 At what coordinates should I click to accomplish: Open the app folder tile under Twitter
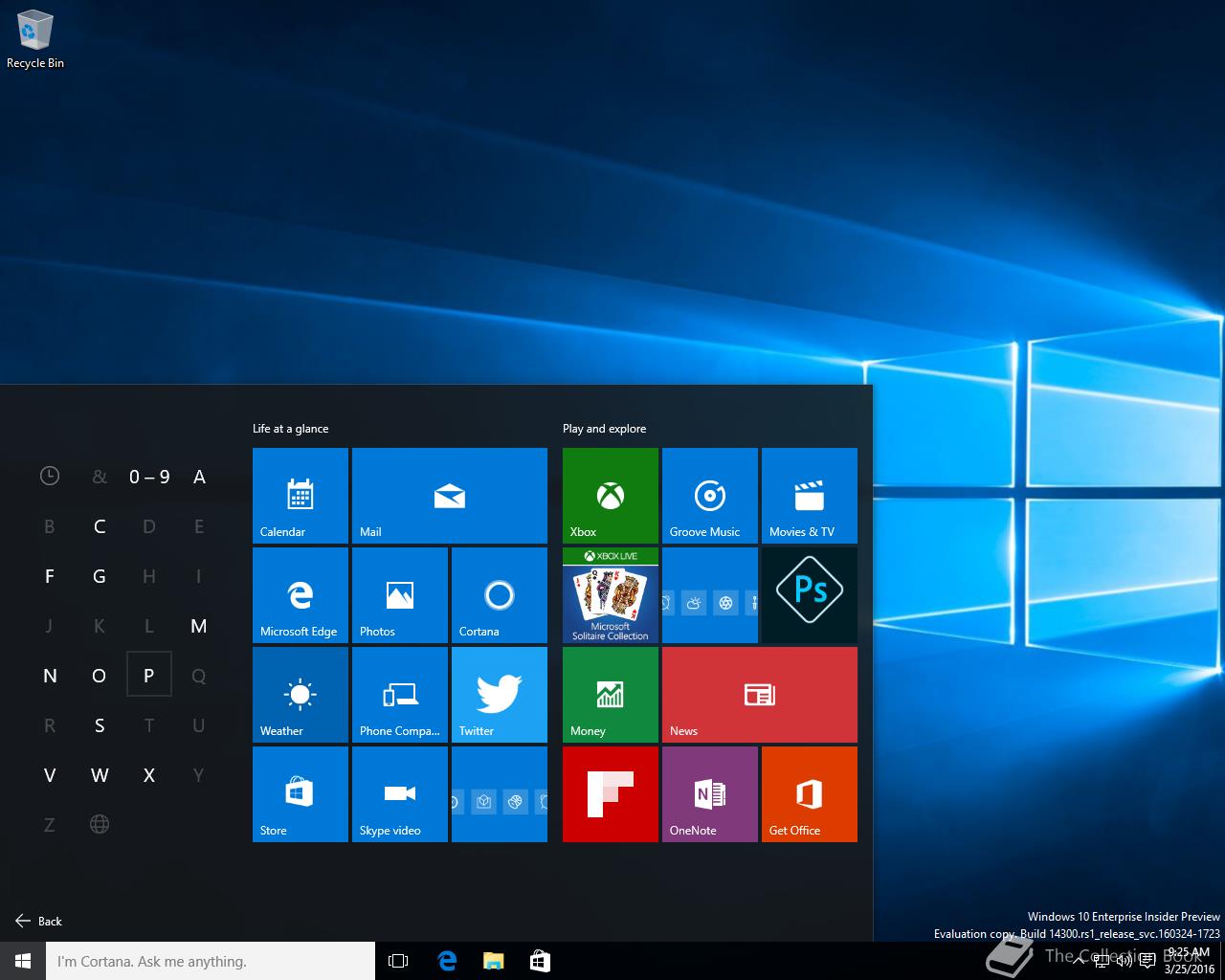[x=500, y=794]
